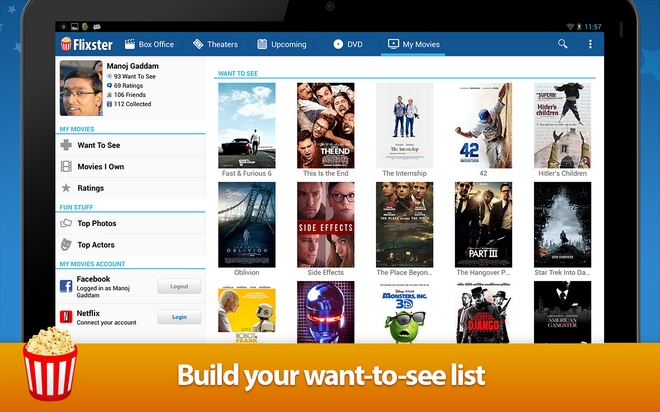Choose the Hitler's Children poster
The width and height of the screenshot is (660, 412).
561,125
